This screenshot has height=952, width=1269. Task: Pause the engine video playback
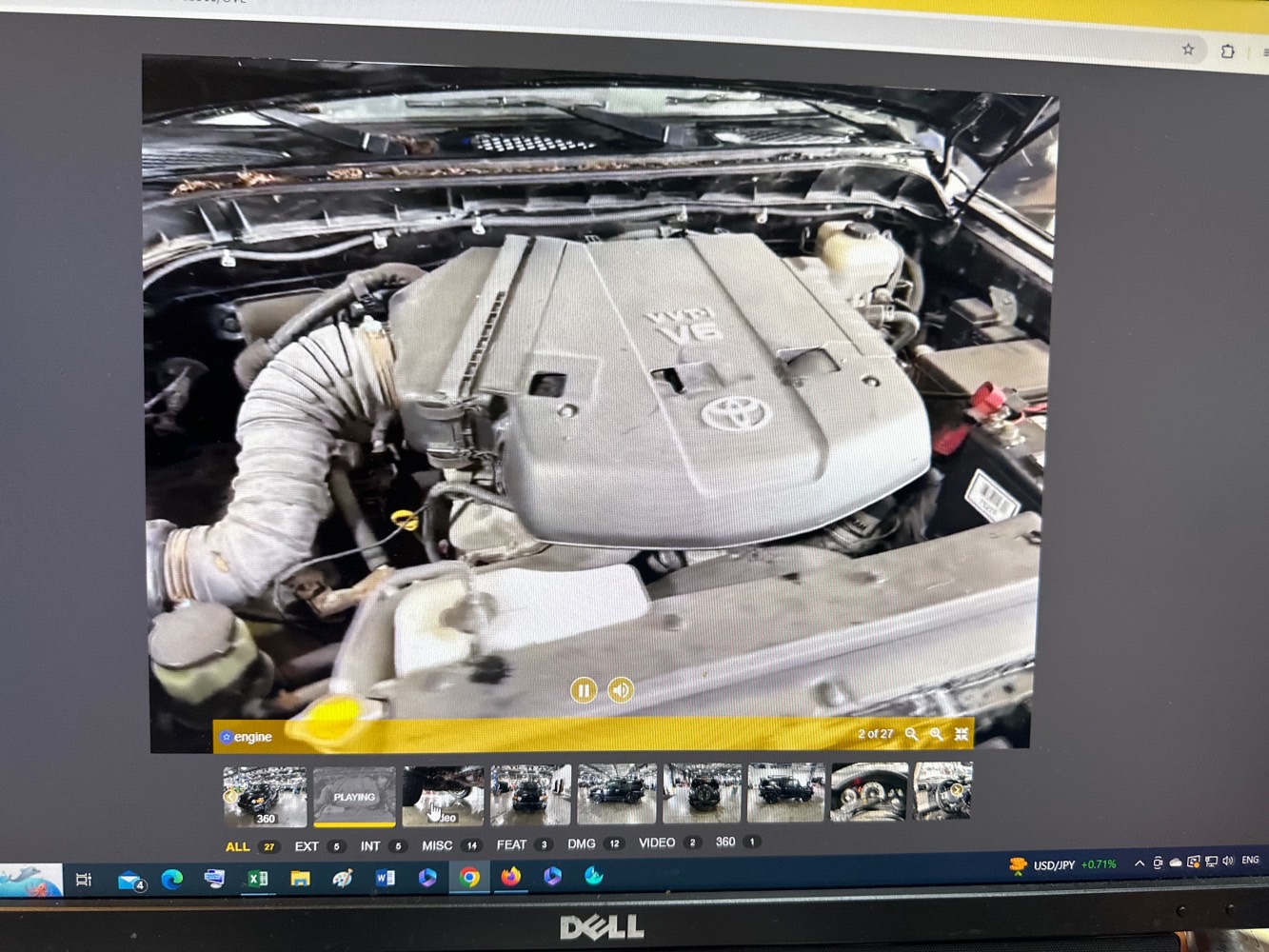click(x=584, y=690)
